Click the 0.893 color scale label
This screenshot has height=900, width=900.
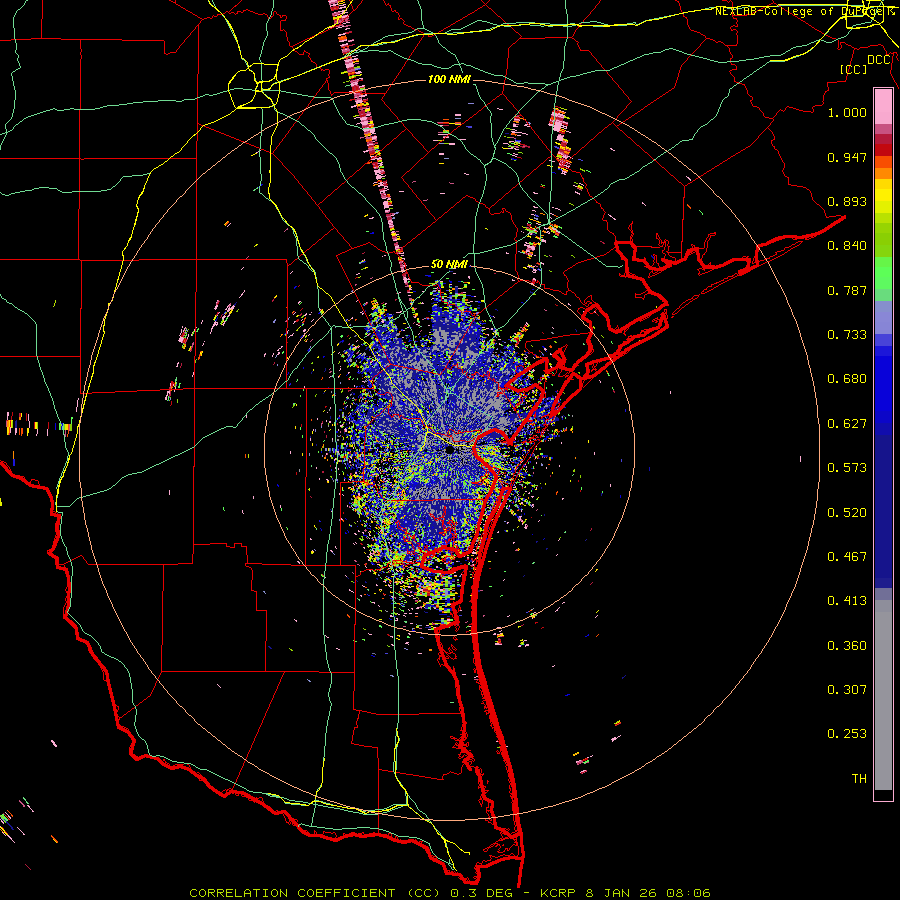pyautogui.click(x=847, y=201)
